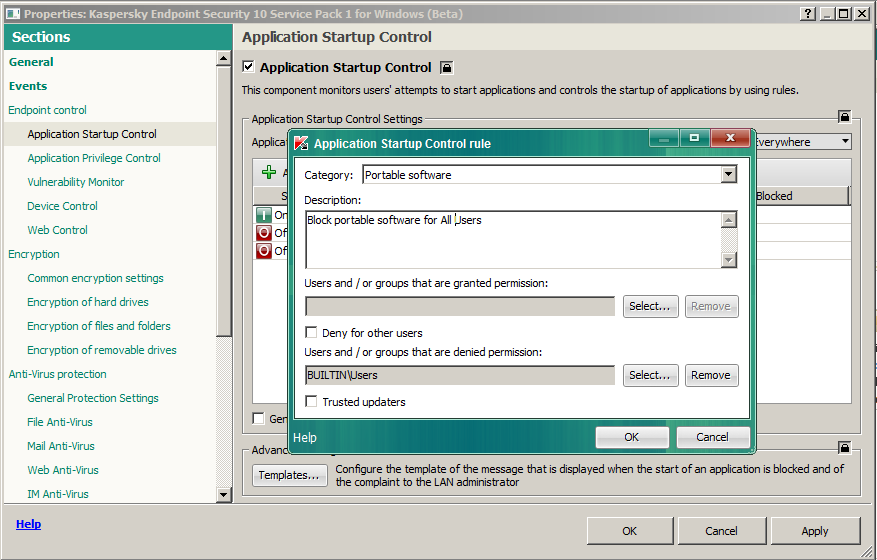Open Encryption of removable drives
Image resolution: width=877 pixels, height=560 pixels.
click(x=102, y=351)
